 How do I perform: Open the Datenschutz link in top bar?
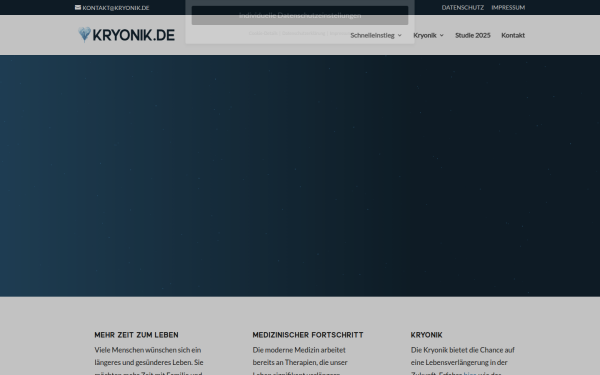pyautogui.click(x=463, y=8)
